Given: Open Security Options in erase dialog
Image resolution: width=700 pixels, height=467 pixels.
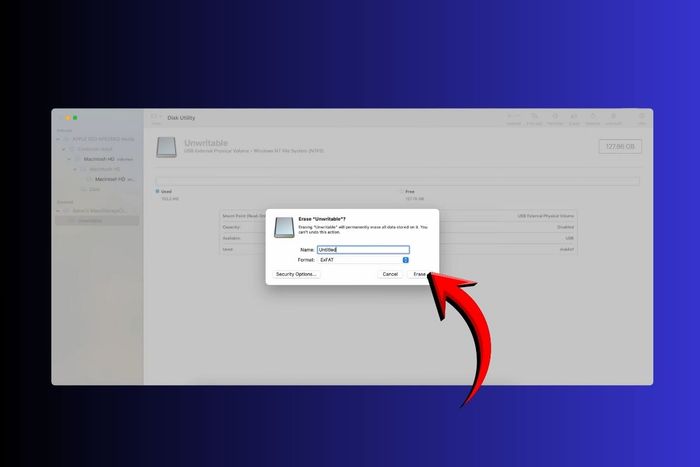Looking at the screenshot, I should pyautogui.click(x=296, y=274).
